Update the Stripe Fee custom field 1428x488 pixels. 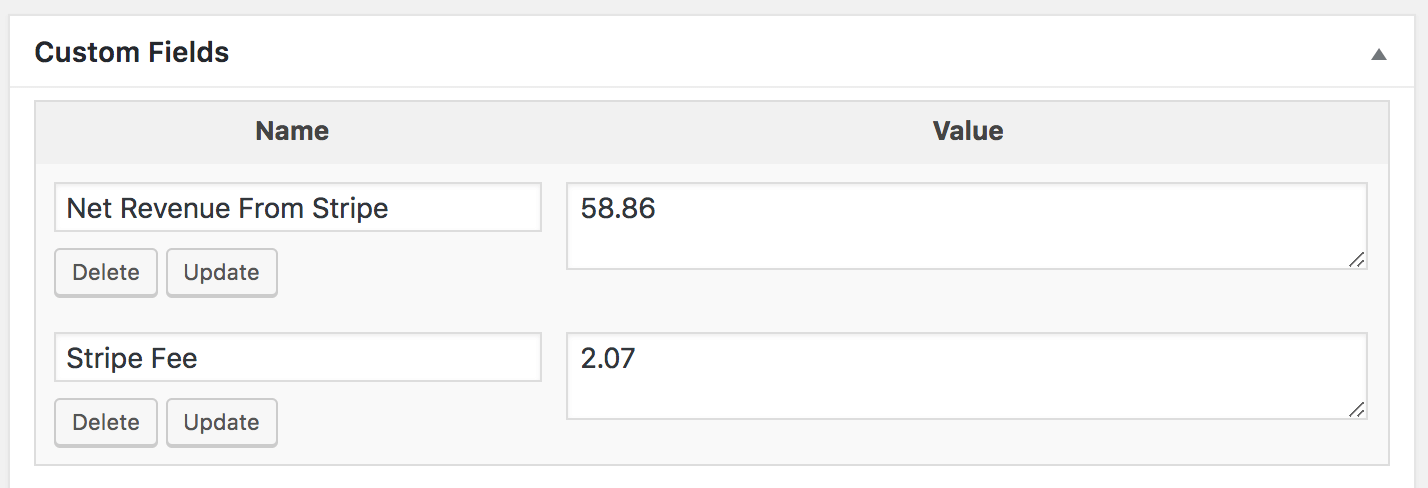click(221, 422)
